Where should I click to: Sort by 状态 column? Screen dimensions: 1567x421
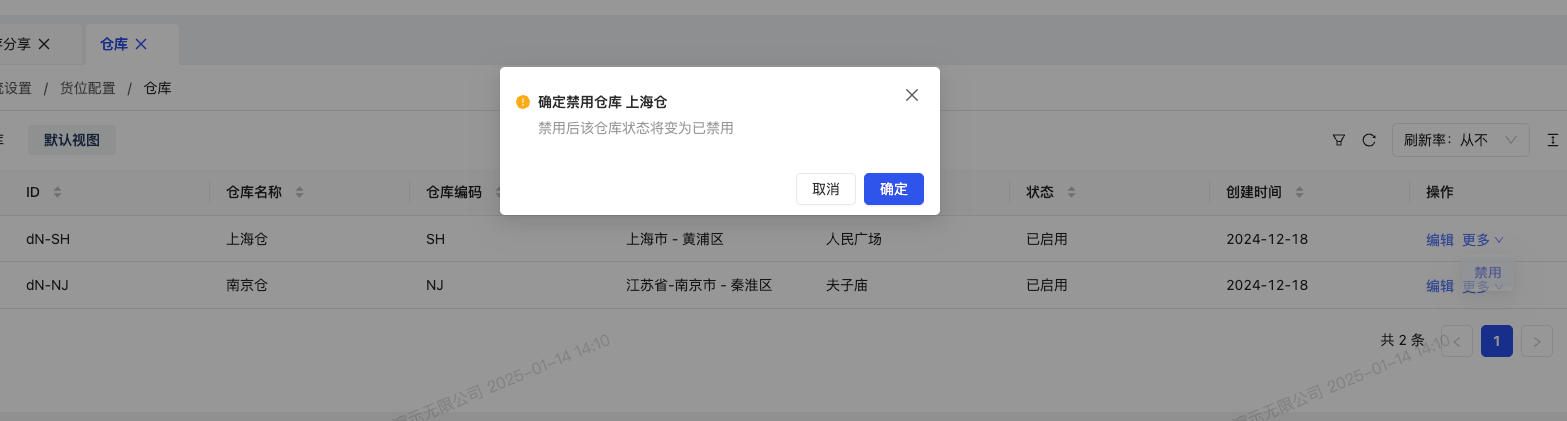point(1071,192)
